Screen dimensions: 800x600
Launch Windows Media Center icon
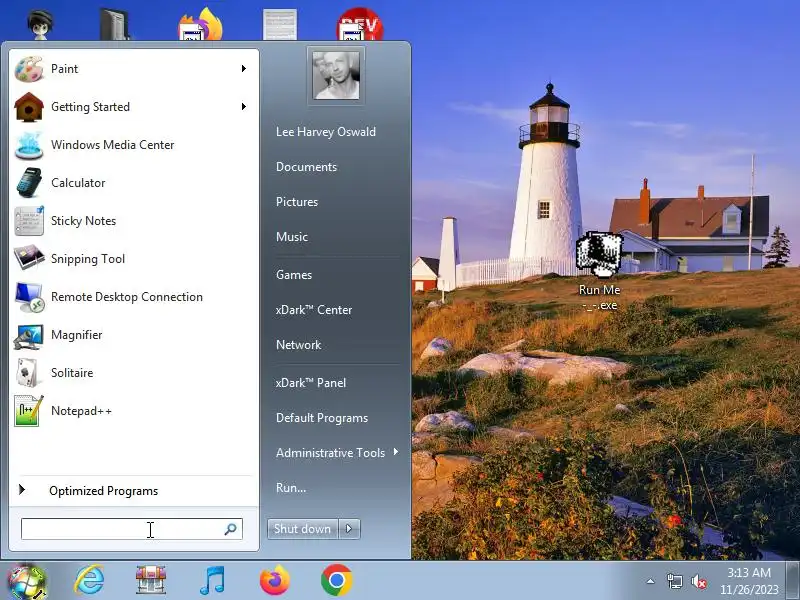click(x=29, y=145)
